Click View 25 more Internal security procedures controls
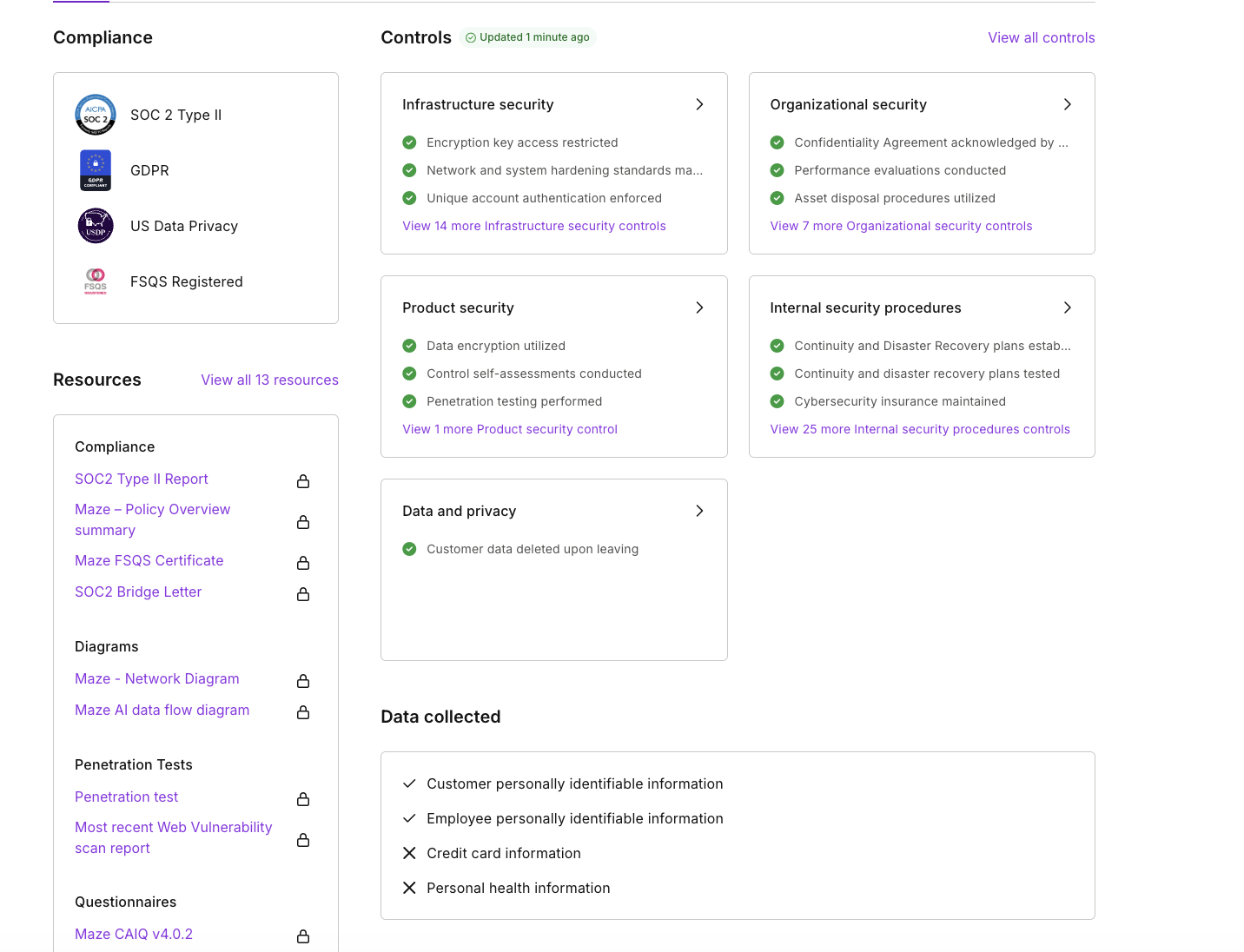This screenshot has width=1244, height=952. click(x=920, y=428)
